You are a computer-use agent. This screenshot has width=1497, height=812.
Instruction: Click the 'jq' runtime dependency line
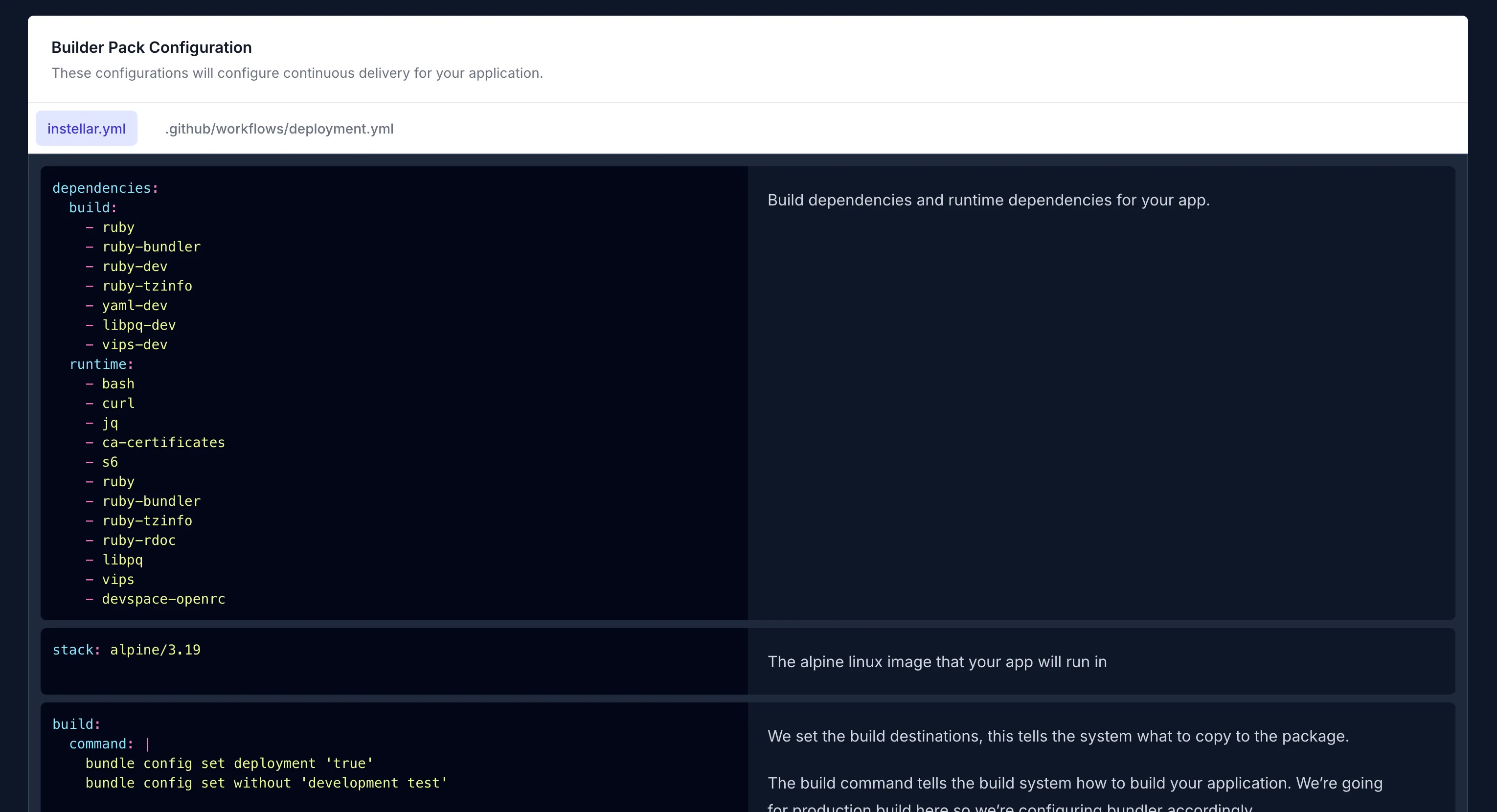102,423
